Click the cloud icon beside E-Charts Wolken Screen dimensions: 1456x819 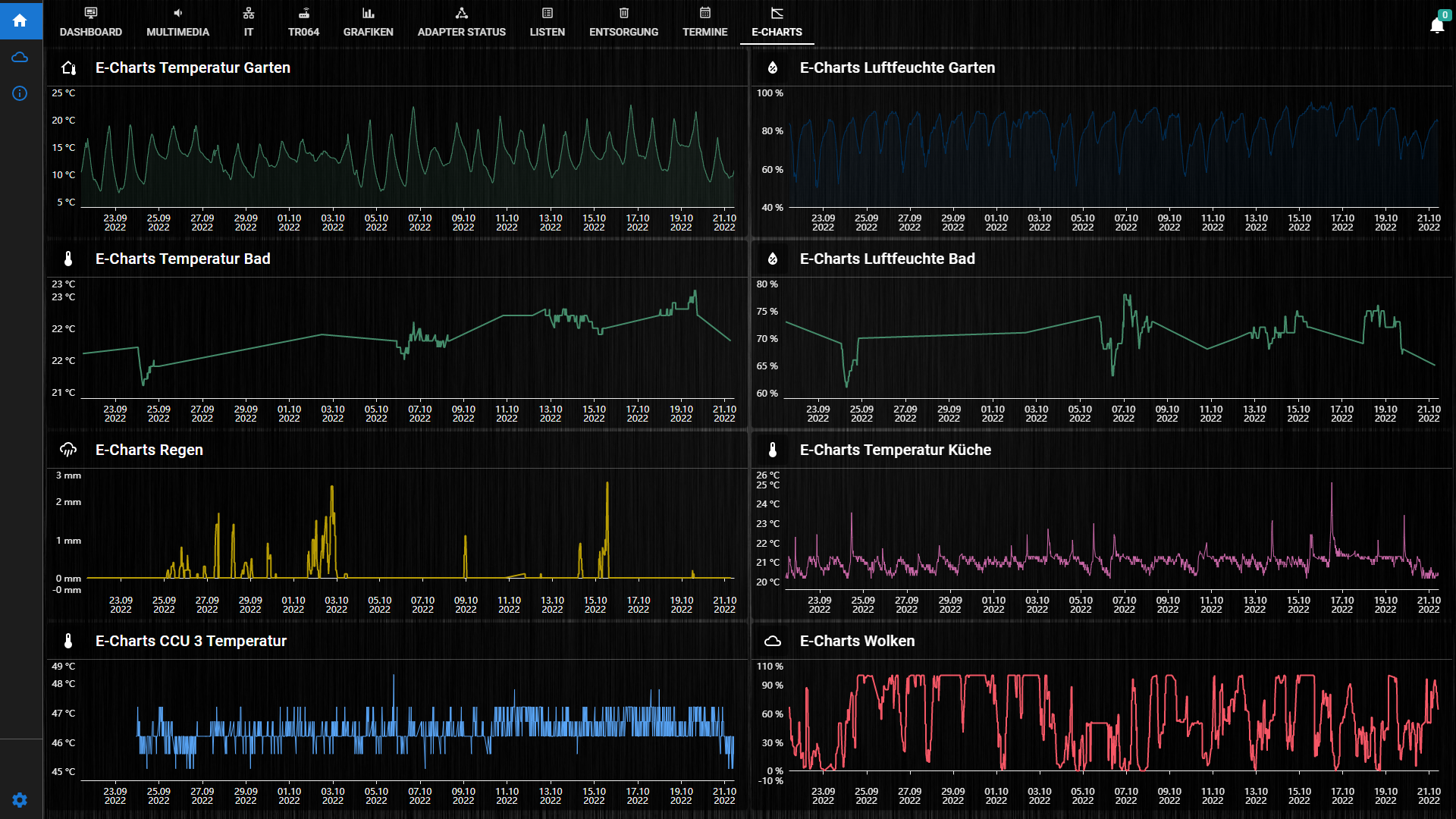coord(773,642)
